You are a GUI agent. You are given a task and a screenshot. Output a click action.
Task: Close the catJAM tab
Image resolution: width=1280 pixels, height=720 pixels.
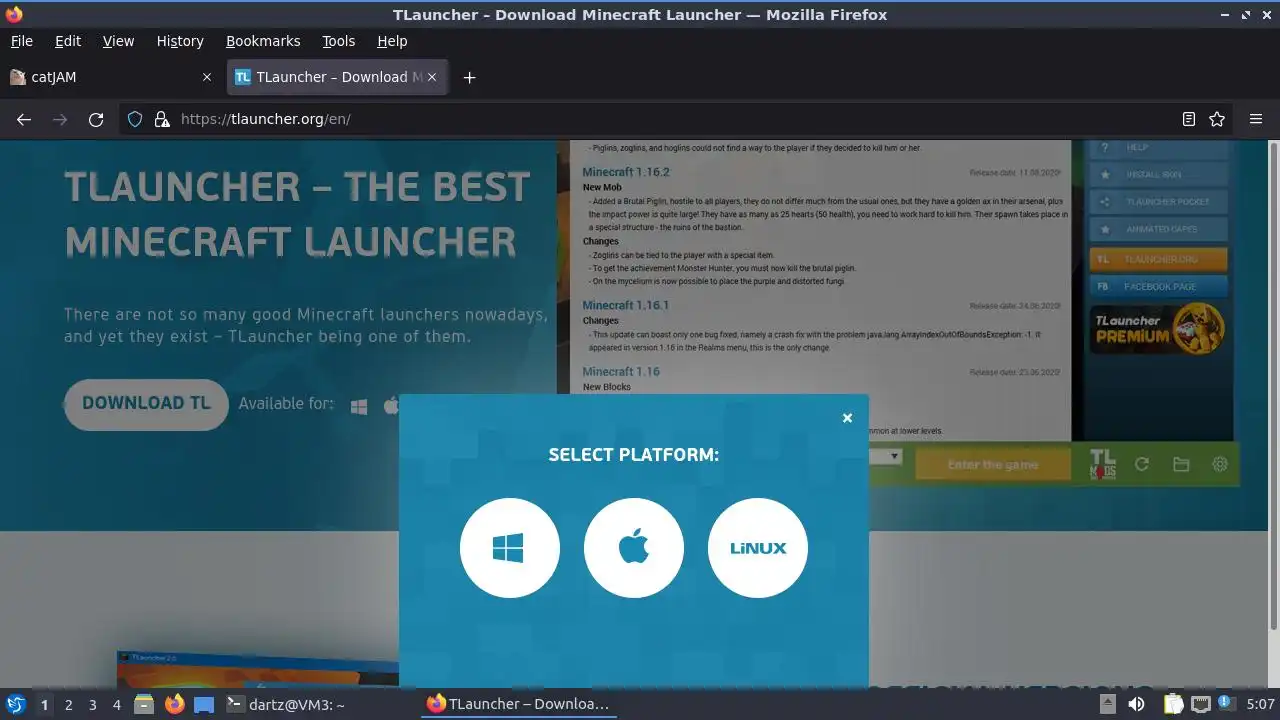click(207, 77)
